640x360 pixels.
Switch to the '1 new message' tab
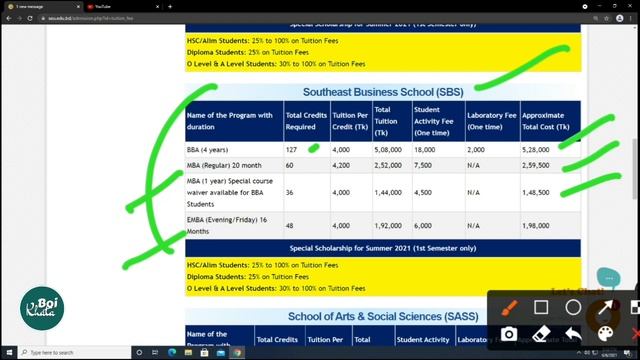coord(41,7)
